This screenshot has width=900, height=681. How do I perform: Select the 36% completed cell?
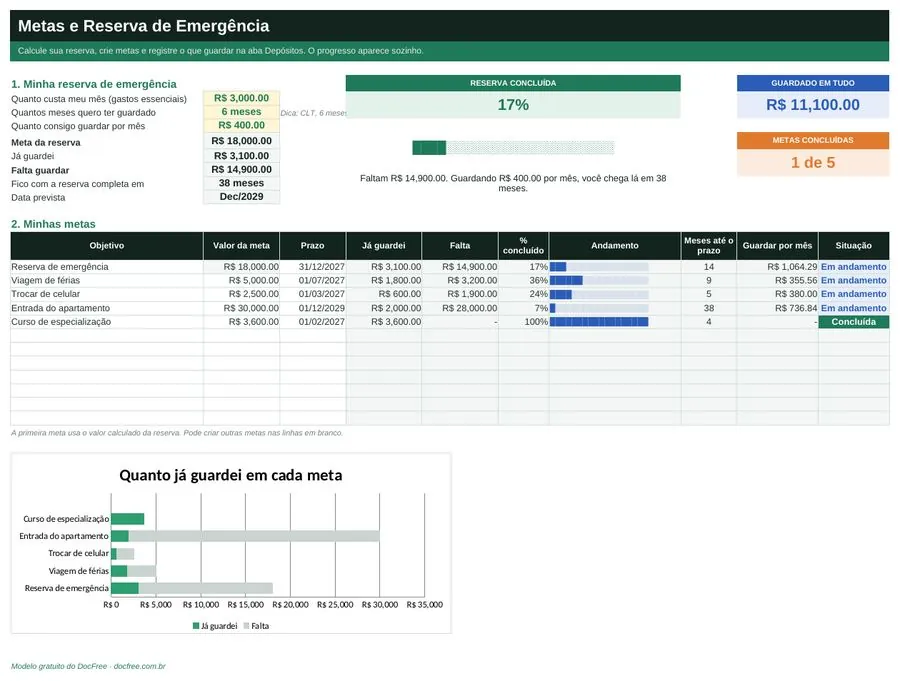pos(523,280)
